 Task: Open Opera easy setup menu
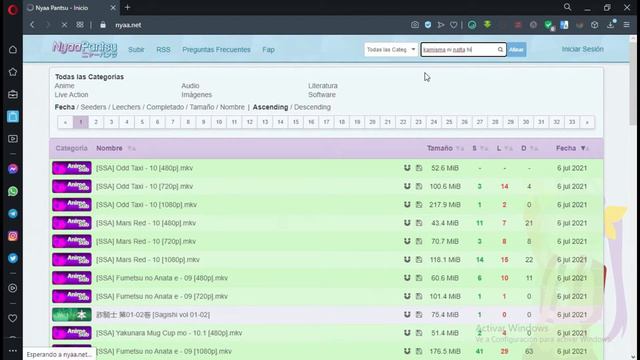click(x=627, y=25)
